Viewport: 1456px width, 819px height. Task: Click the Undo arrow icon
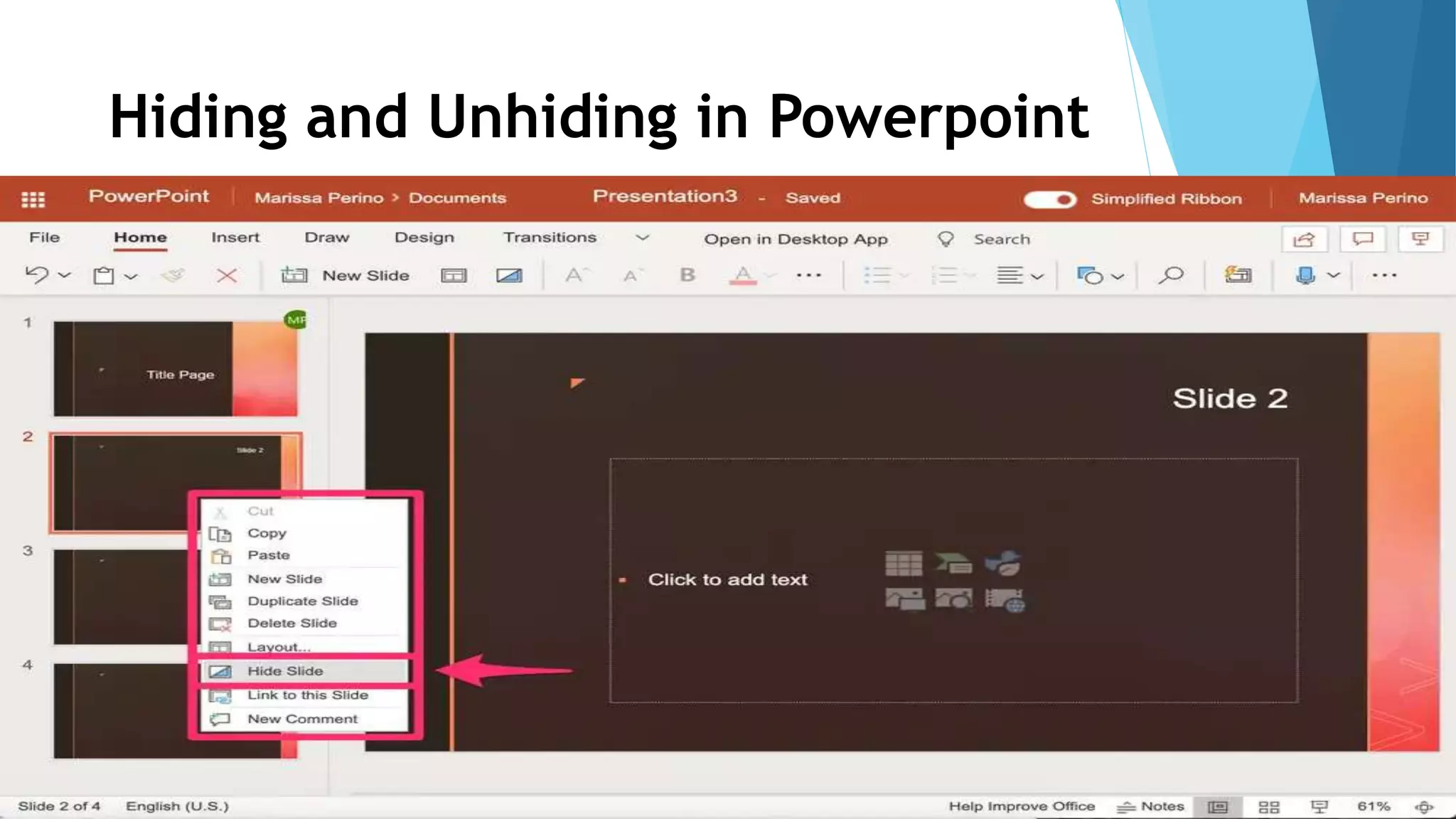(x=37, y=274)
